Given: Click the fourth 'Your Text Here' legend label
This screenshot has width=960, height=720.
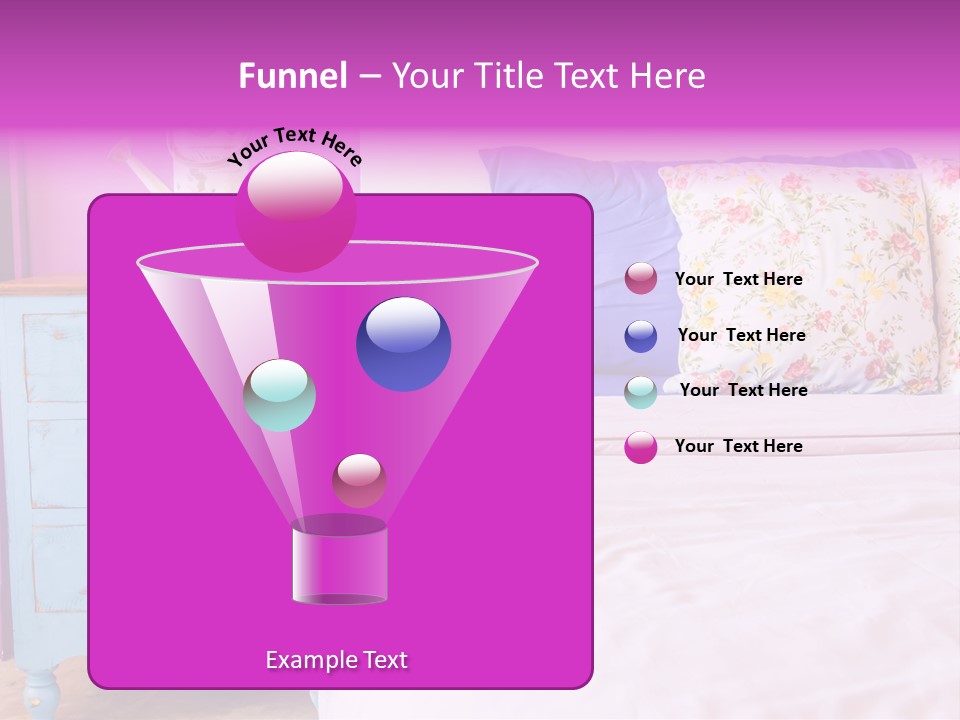Looking at the screenshot, I should pyautogui.click(x=740, y=446).
